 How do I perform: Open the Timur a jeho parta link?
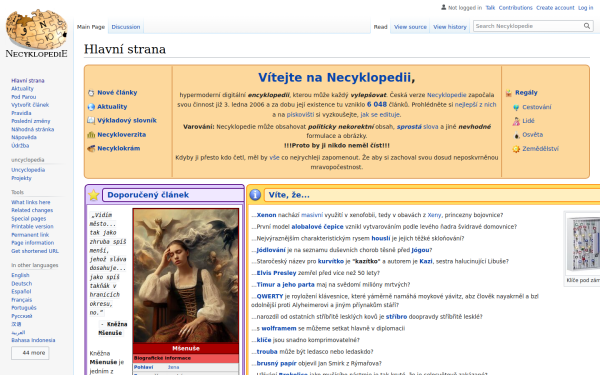(285, 285)
